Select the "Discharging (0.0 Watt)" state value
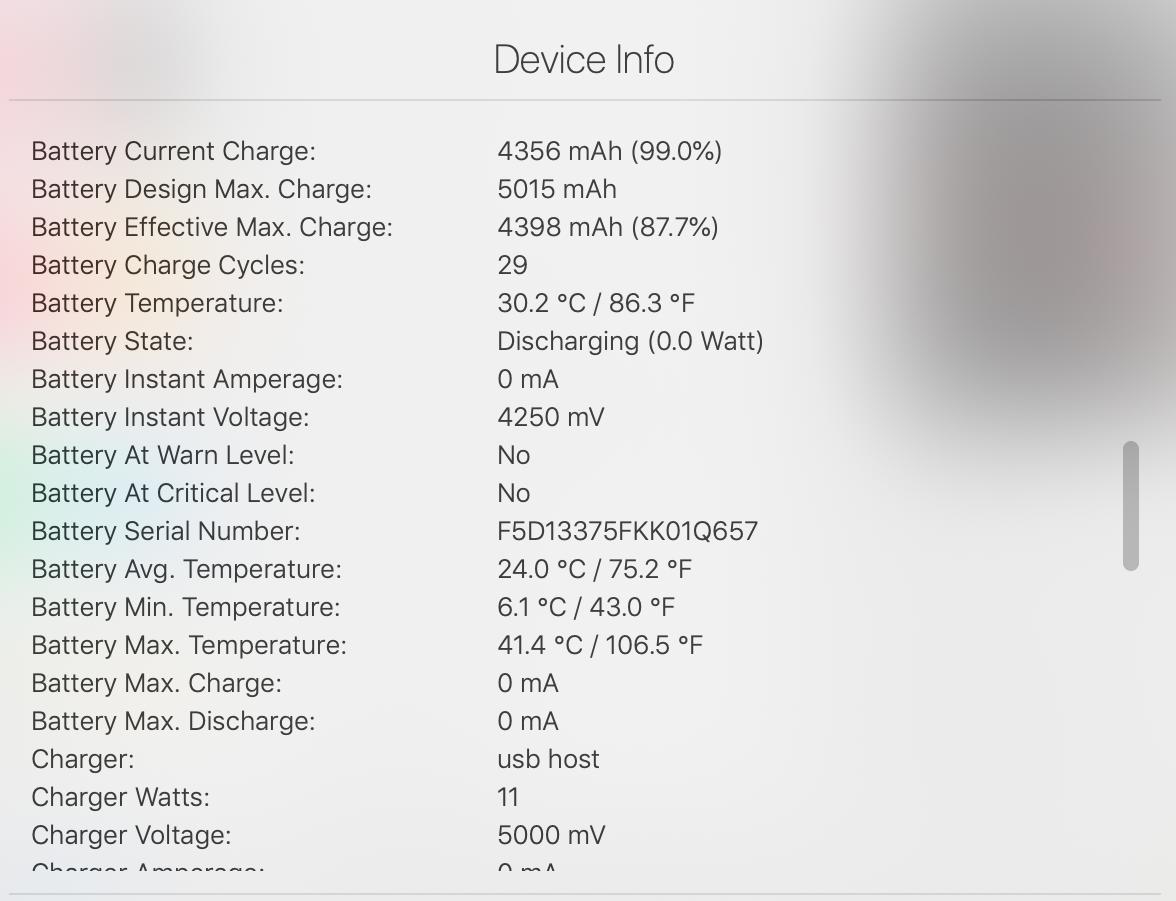The image size is (1176, 901). (630, 341)
